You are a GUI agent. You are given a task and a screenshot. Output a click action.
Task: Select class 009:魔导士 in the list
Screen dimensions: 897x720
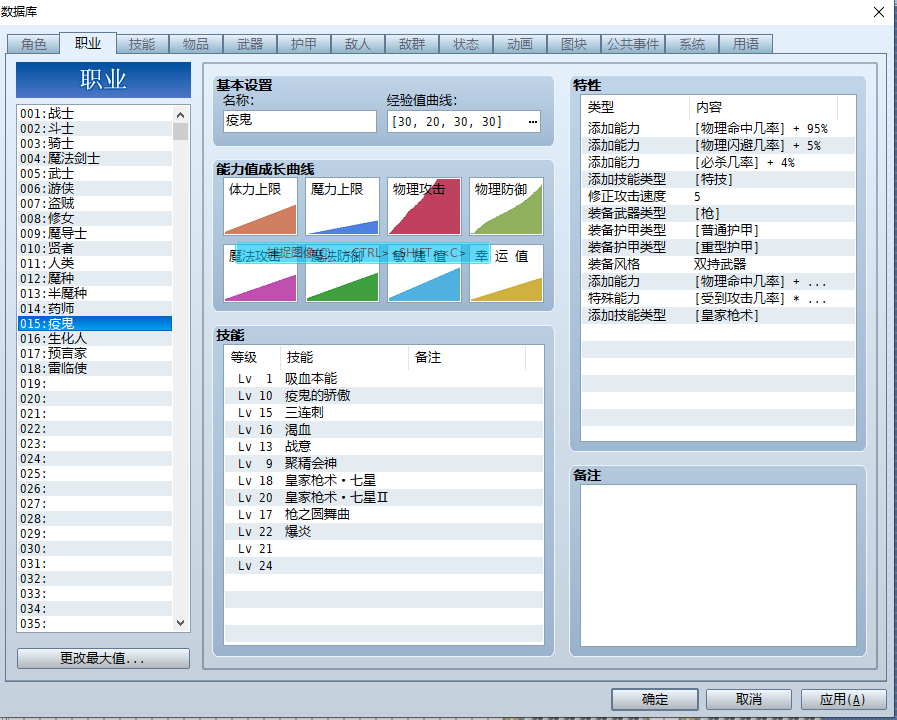[95, 233]
